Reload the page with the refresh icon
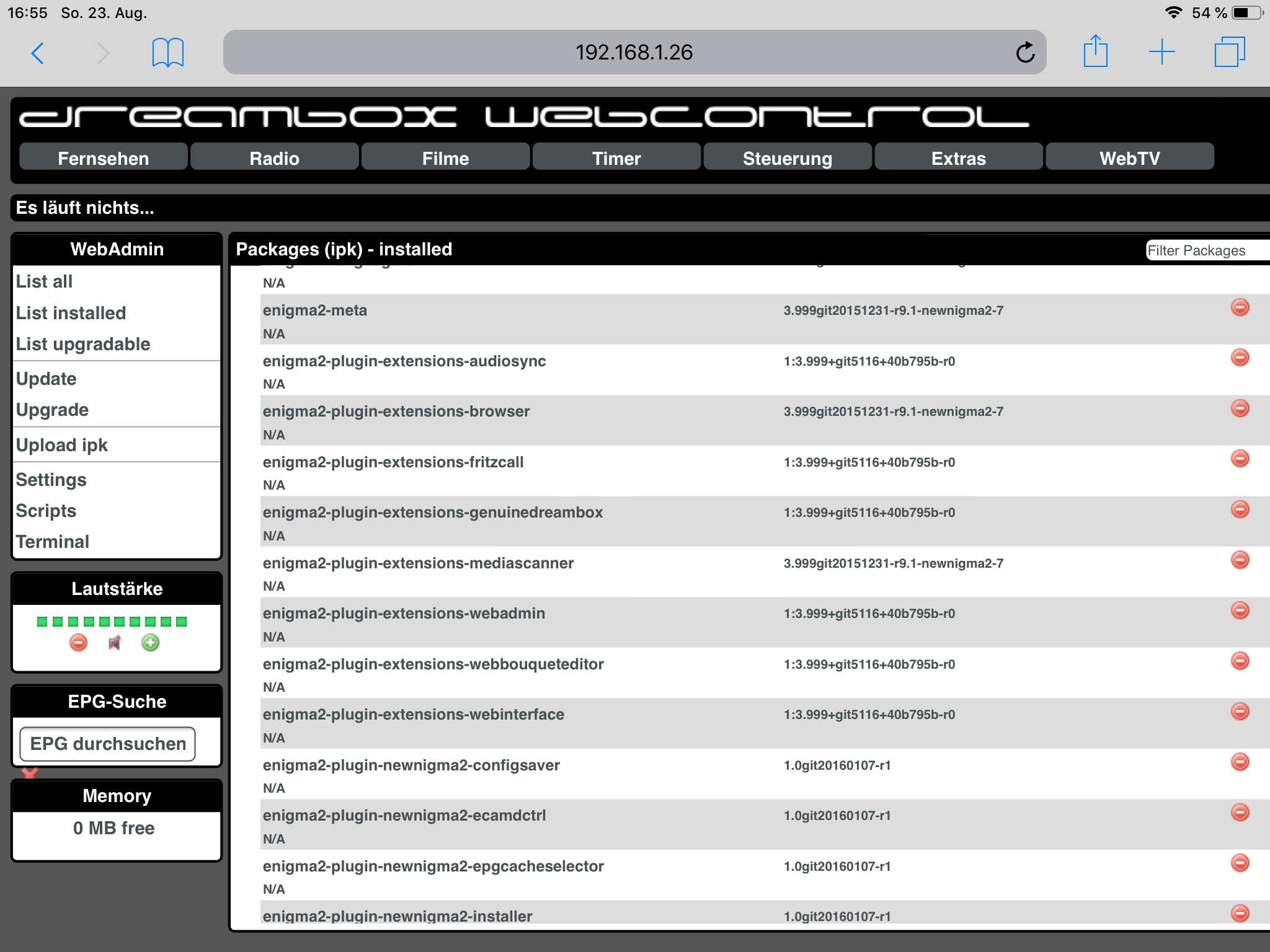The height and width of the screenshot is (952, 1270). [1025, 53]
